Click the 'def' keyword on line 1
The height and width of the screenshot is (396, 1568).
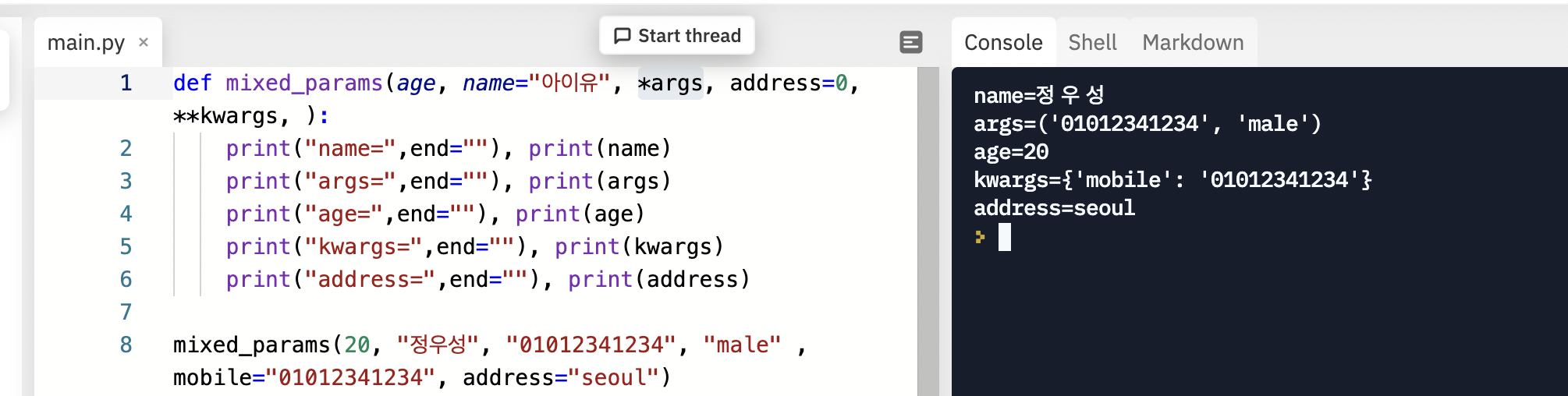[193, 83]
